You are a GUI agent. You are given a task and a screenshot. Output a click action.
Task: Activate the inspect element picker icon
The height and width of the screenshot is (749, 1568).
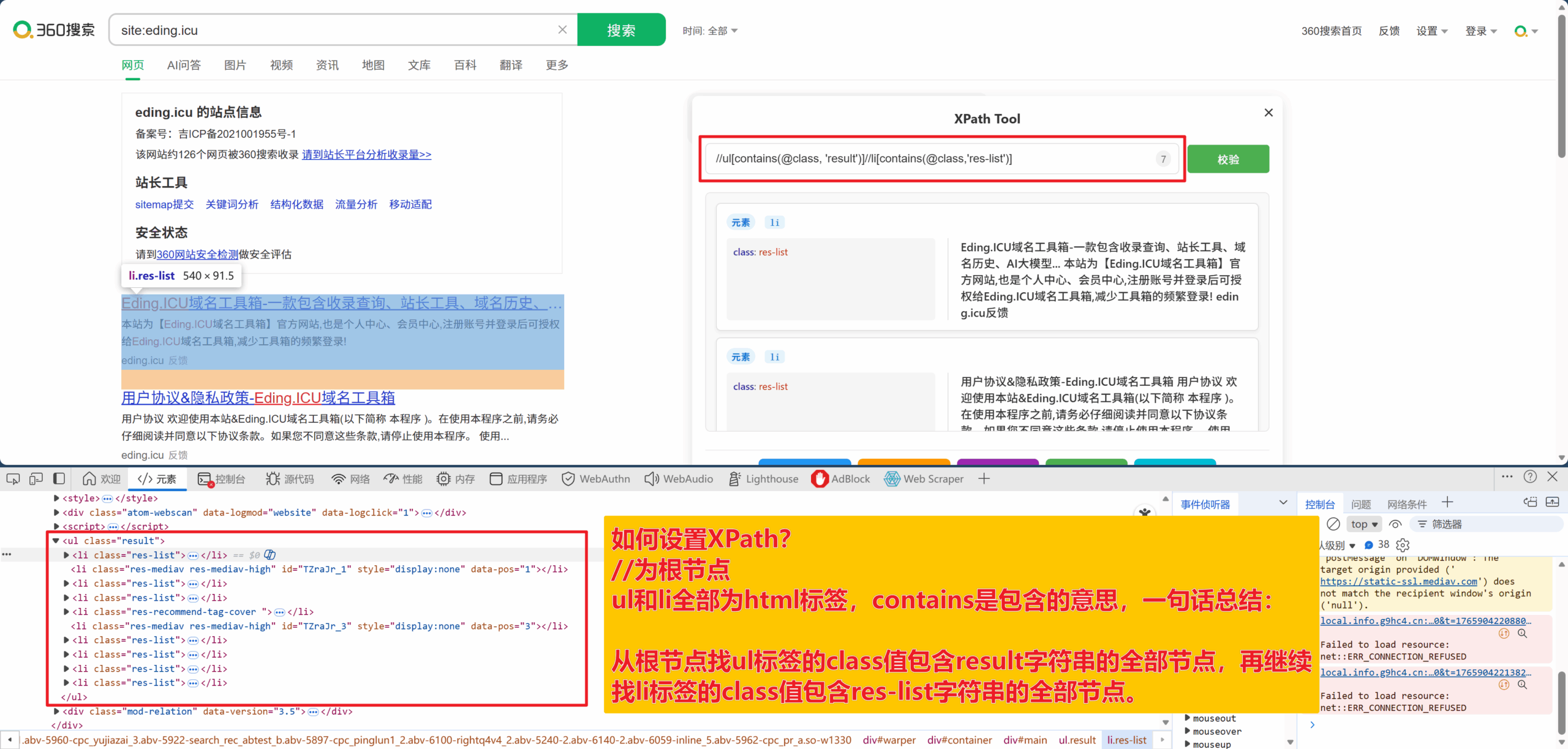point(13,478)
